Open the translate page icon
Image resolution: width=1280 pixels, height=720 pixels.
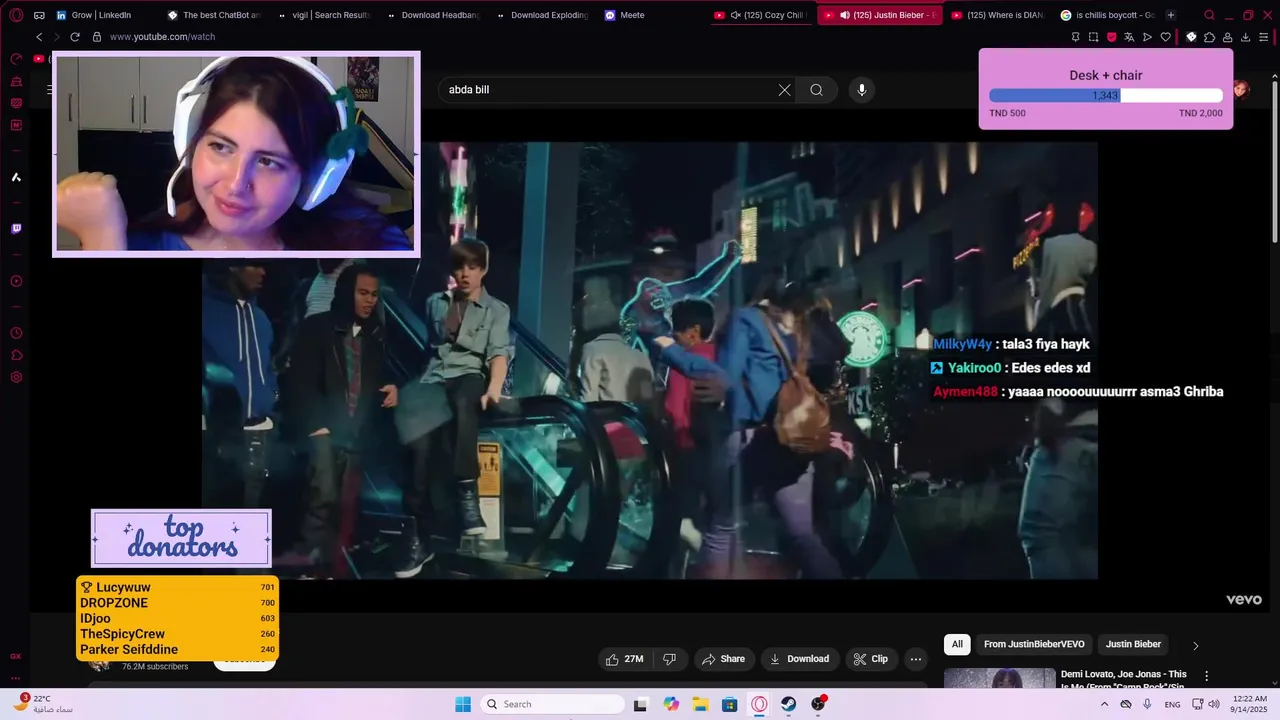coord(1129,37)
